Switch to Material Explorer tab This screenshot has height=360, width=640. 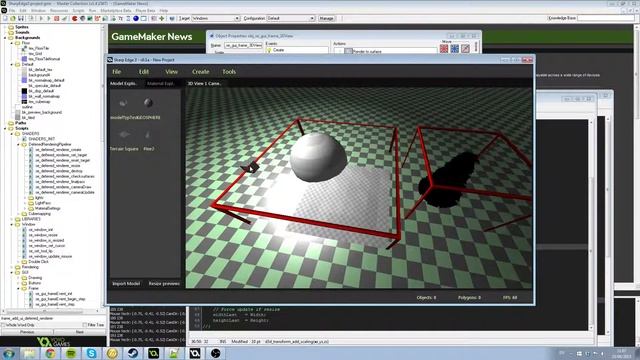[x=160, y=83]
